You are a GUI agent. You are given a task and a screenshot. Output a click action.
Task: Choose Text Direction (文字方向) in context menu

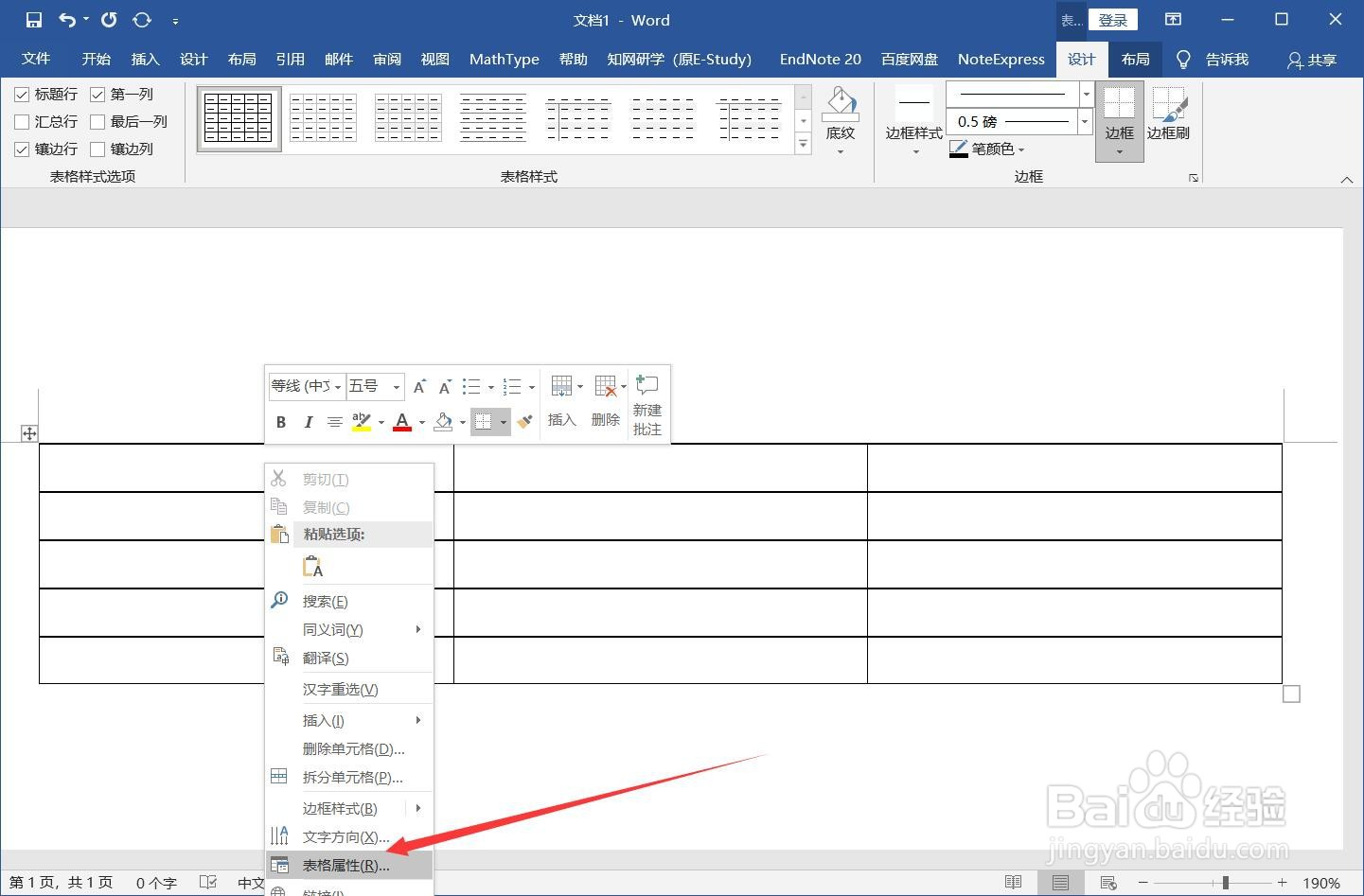click(x=349, y=837)
